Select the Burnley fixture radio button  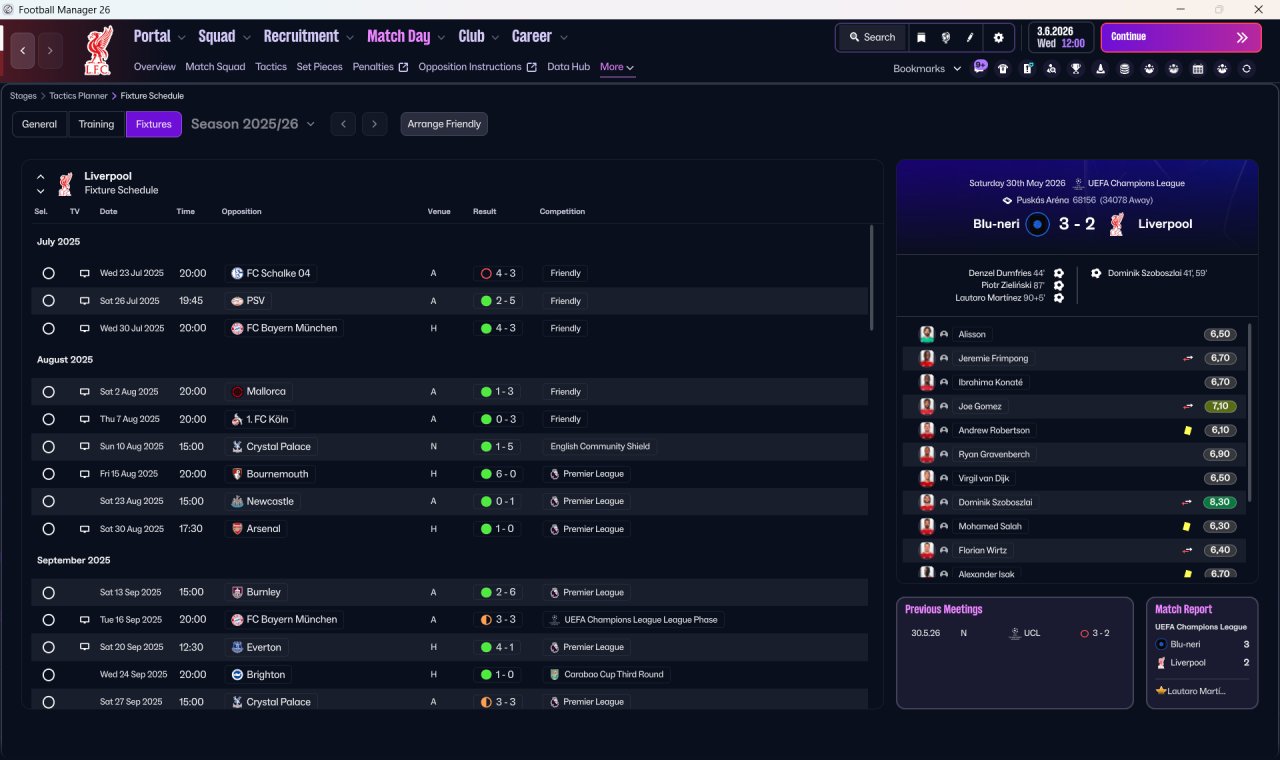pos(48,593)
